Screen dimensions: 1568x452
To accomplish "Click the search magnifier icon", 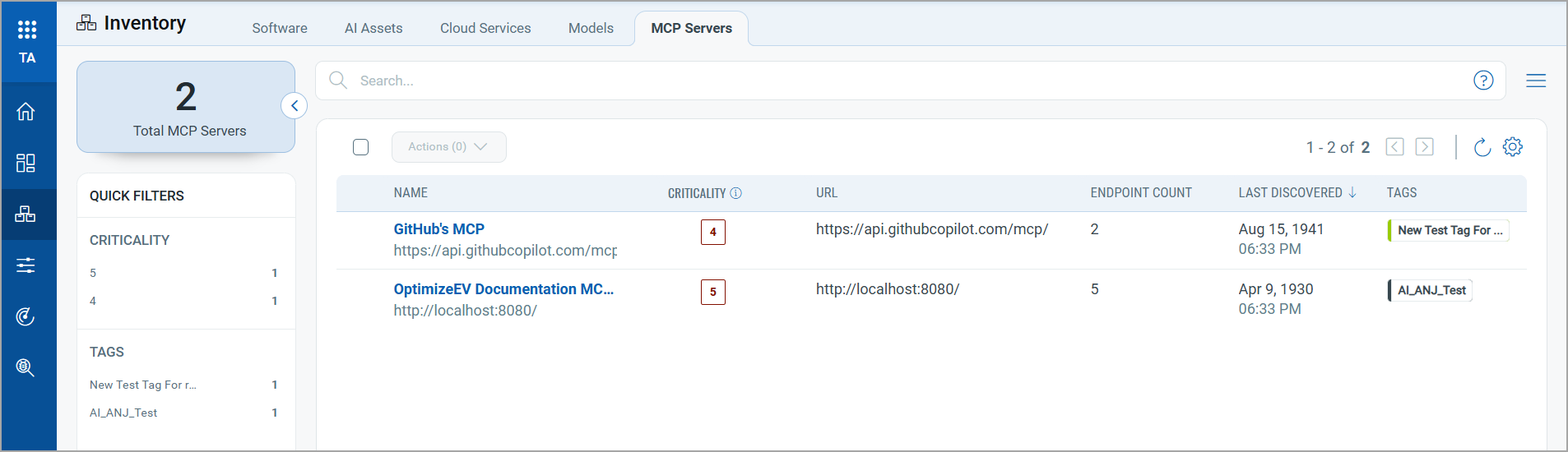I will click(x=338, y=81).
